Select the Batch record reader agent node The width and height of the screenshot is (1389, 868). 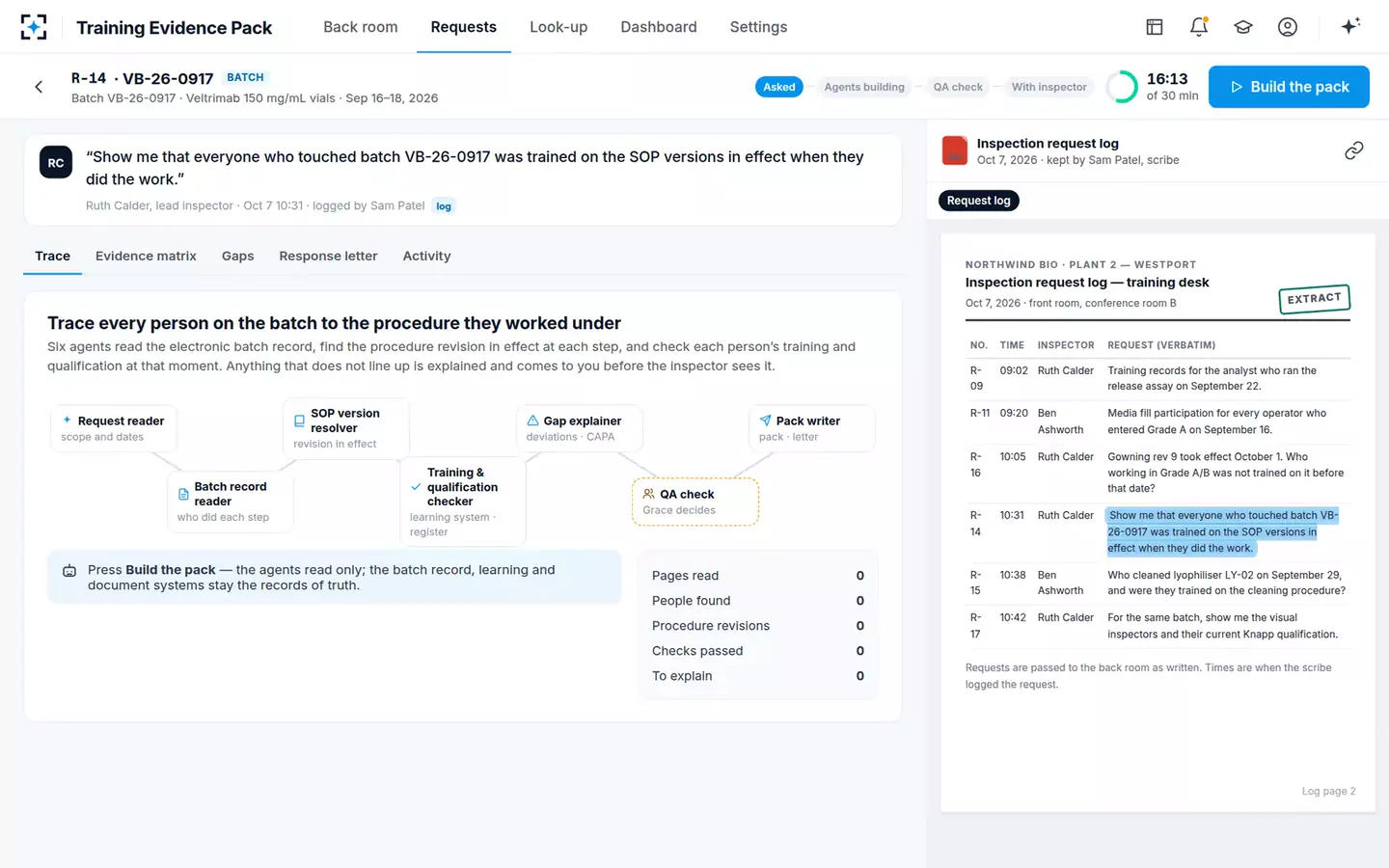pyautogui.click(x=231, y=502)
